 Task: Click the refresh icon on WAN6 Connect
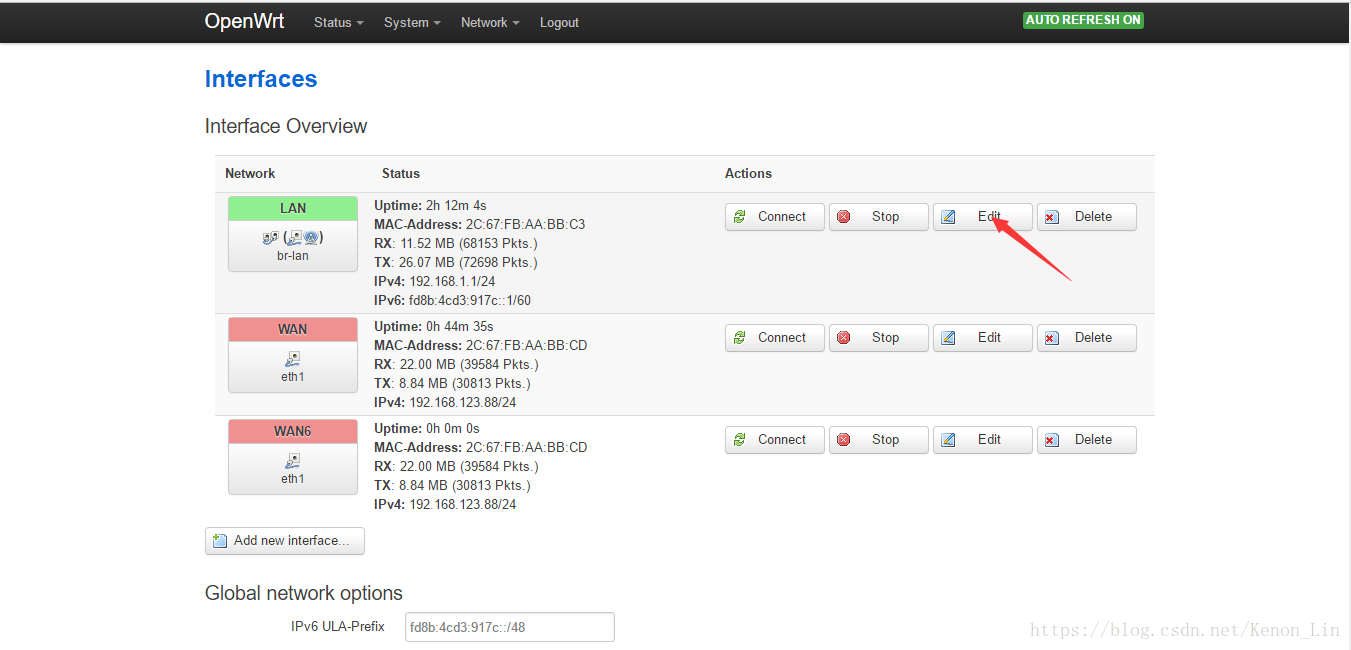tap(740, 440)
